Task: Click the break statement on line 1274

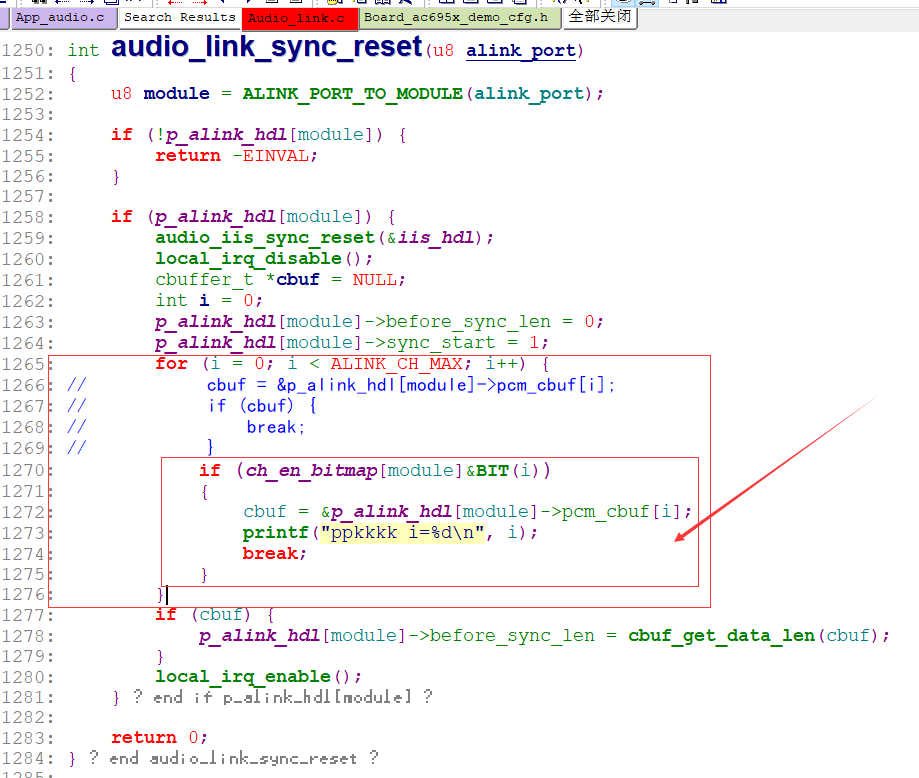Action: click(270, 553)
